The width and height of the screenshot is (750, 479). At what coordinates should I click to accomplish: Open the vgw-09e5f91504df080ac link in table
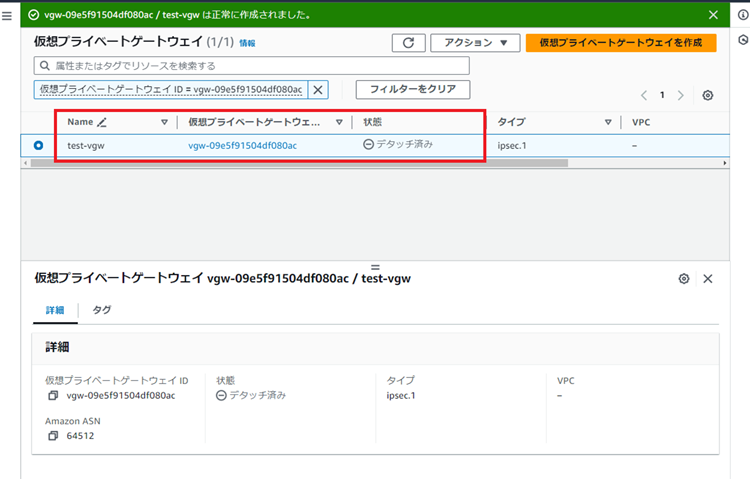(242, 145)
